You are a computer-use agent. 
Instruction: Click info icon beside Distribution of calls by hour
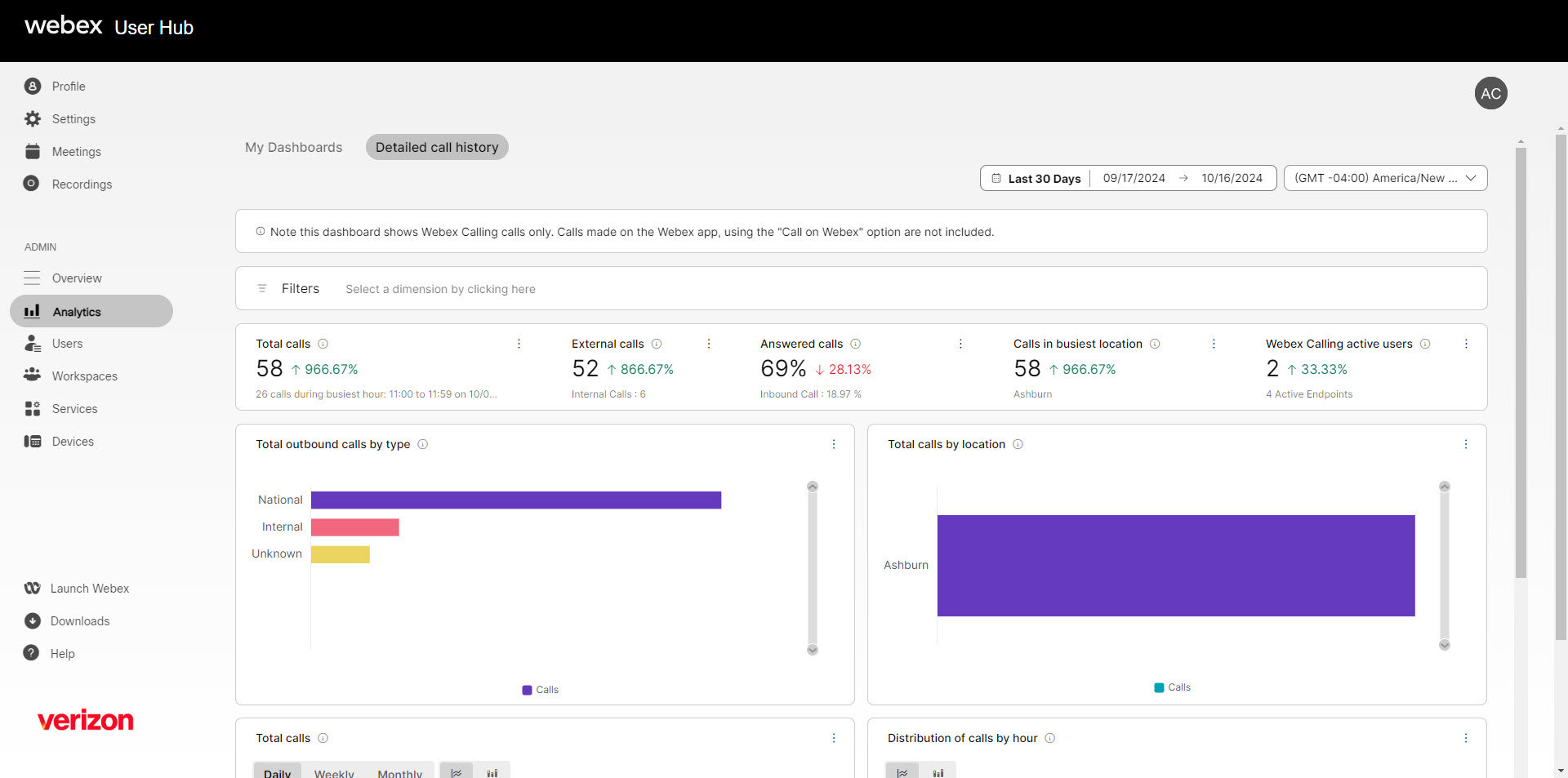pyautogui.click(x=1050, y=738)
